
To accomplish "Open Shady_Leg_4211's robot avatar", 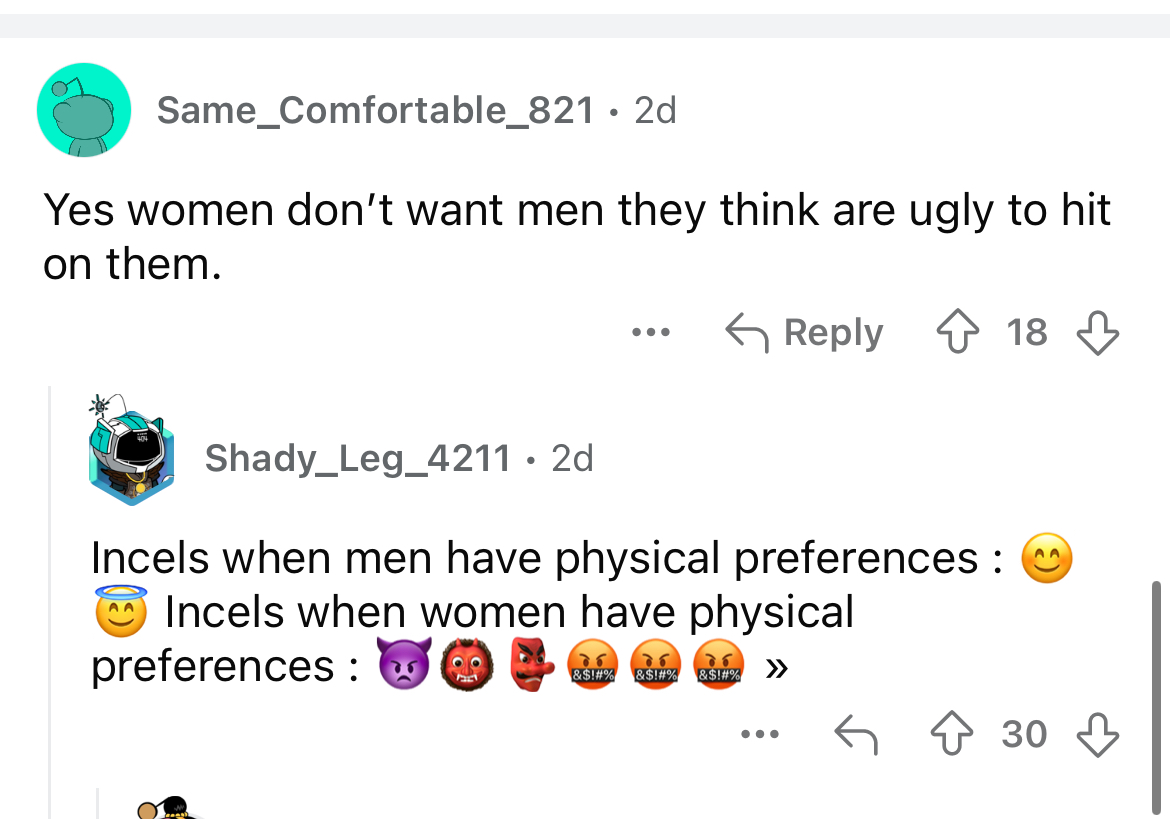I will [x=132, y=450].
